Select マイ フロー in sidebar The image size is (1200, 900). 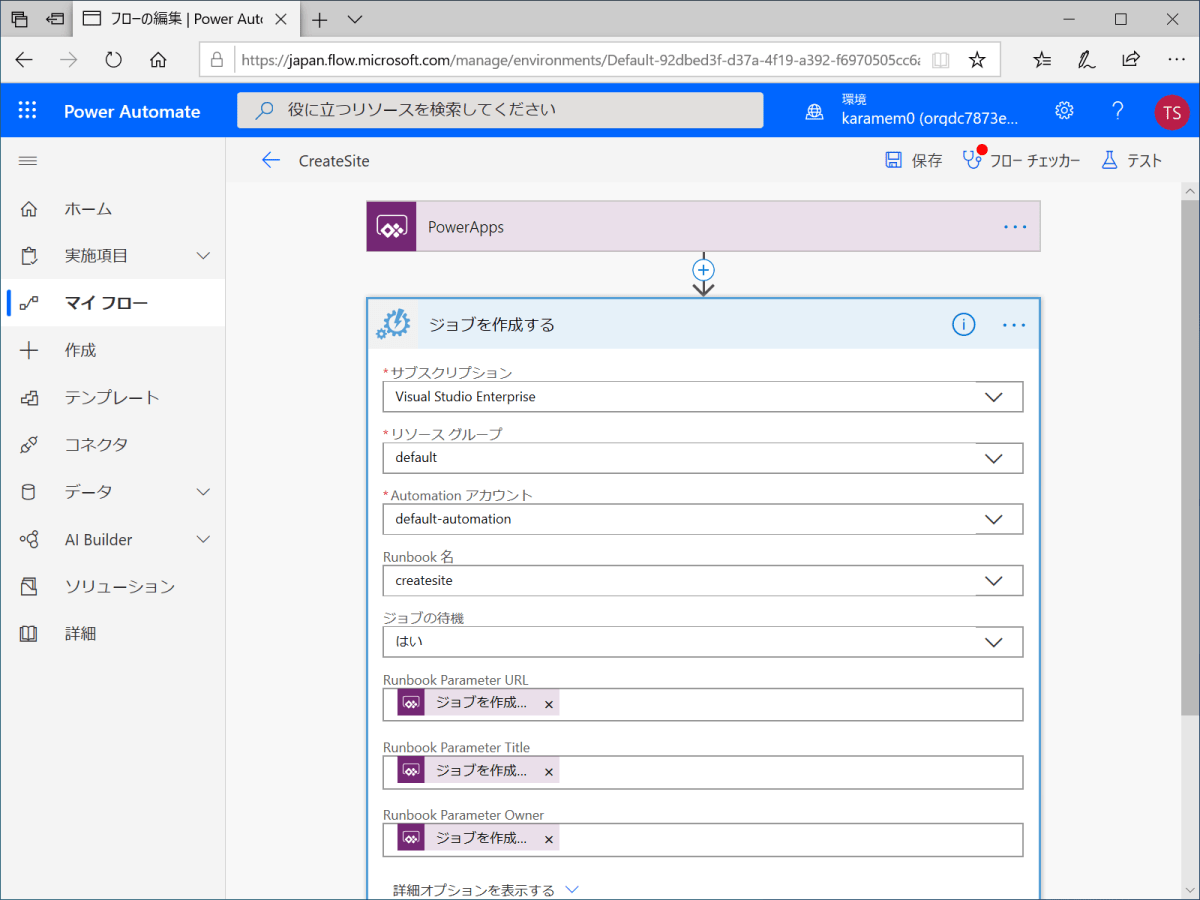click(107, 303)
